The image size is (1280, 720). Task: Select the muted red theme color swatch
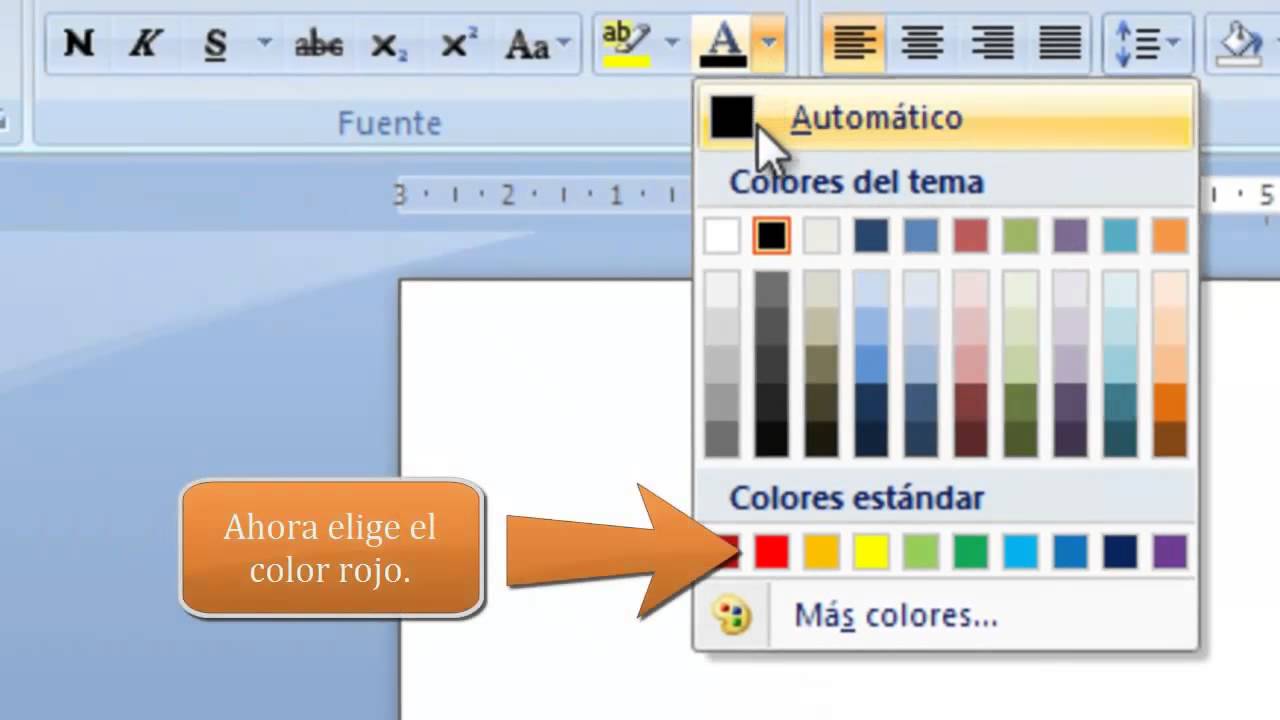point(971,236)
